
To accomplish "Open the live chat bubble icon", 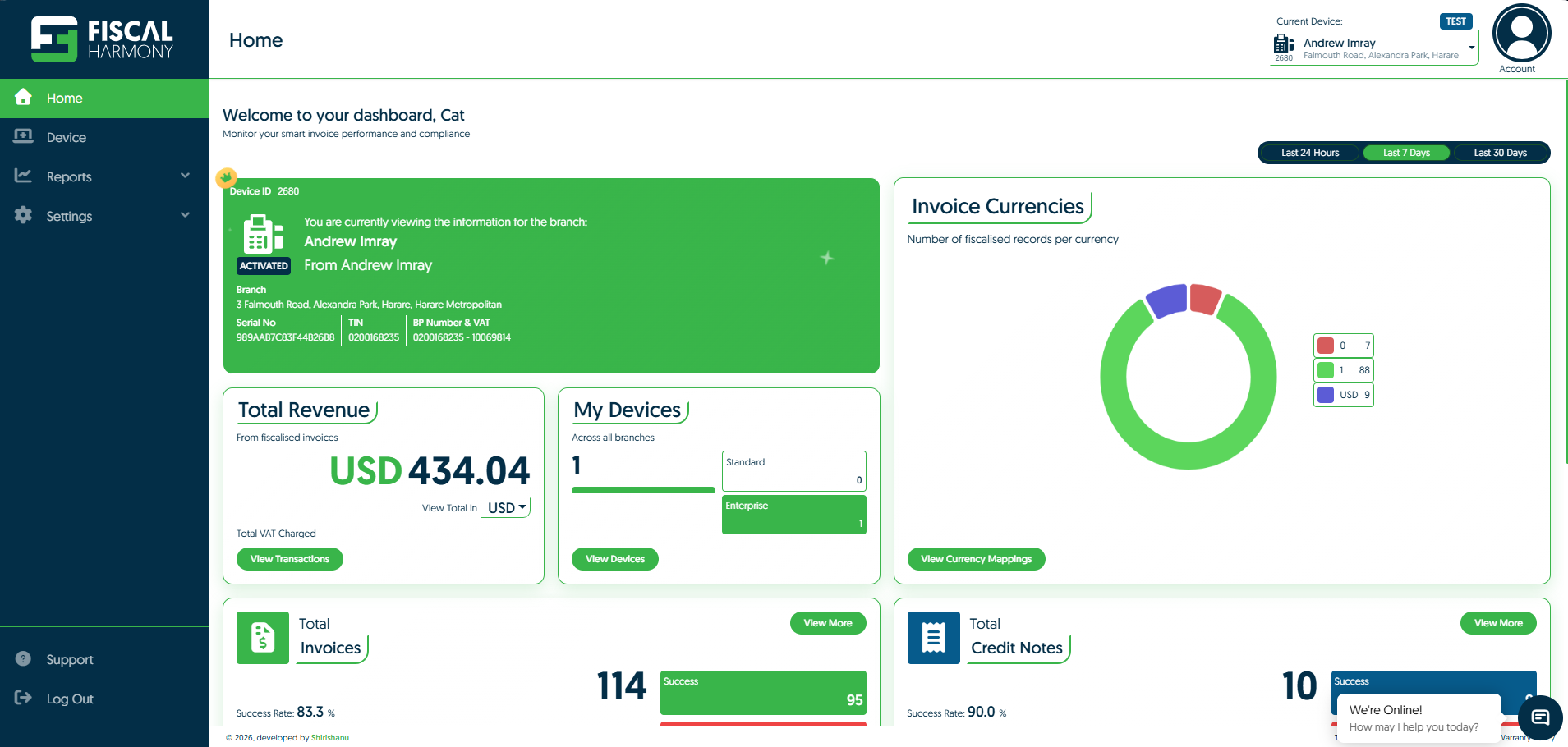I will click(x=1540, y=717).
